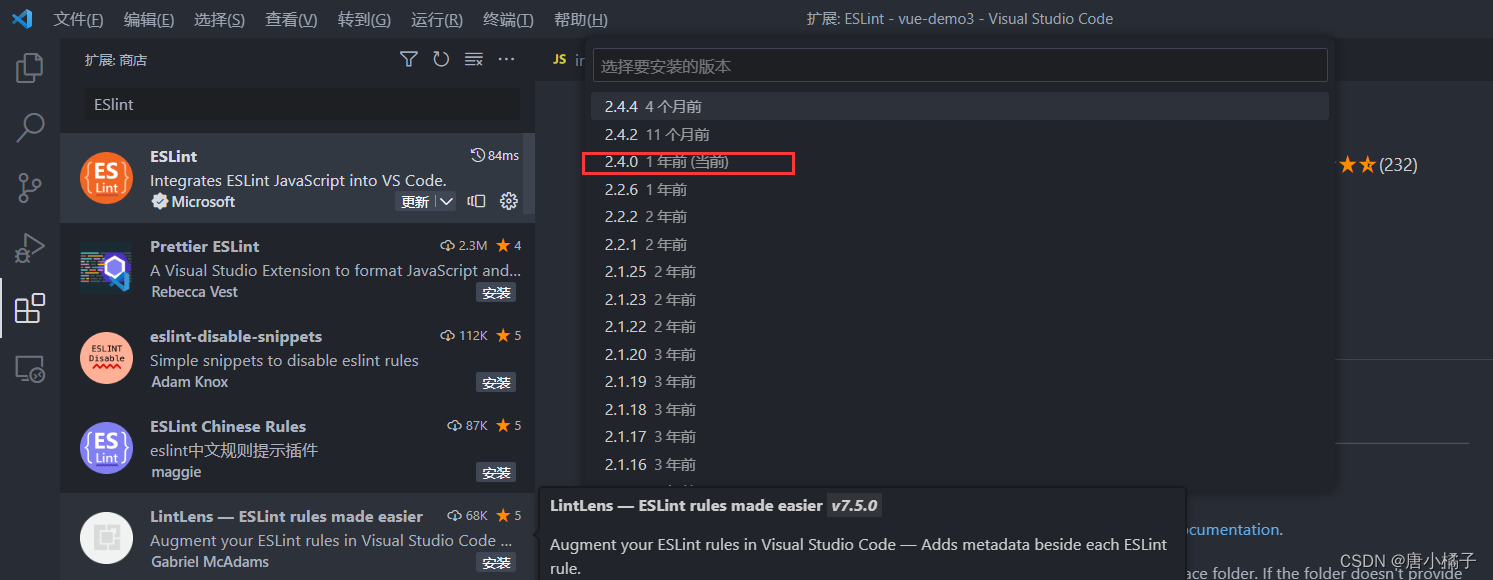Open the ESLint extension entry by Microsoft

click(x=296, y=178)
